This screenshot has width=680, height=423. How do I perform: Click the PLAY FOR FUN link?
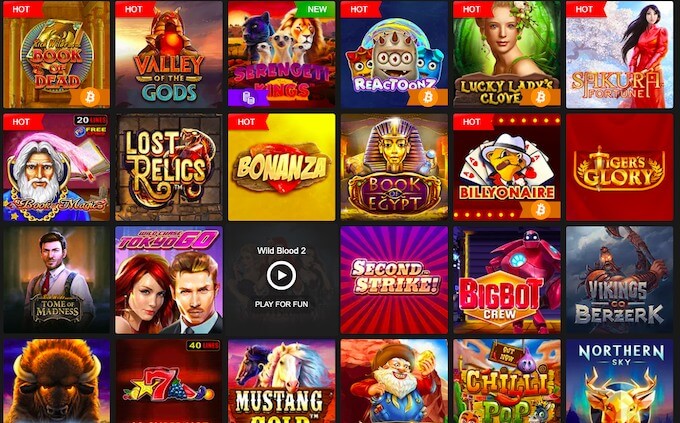pyautogui.click(x=281, y=304)
